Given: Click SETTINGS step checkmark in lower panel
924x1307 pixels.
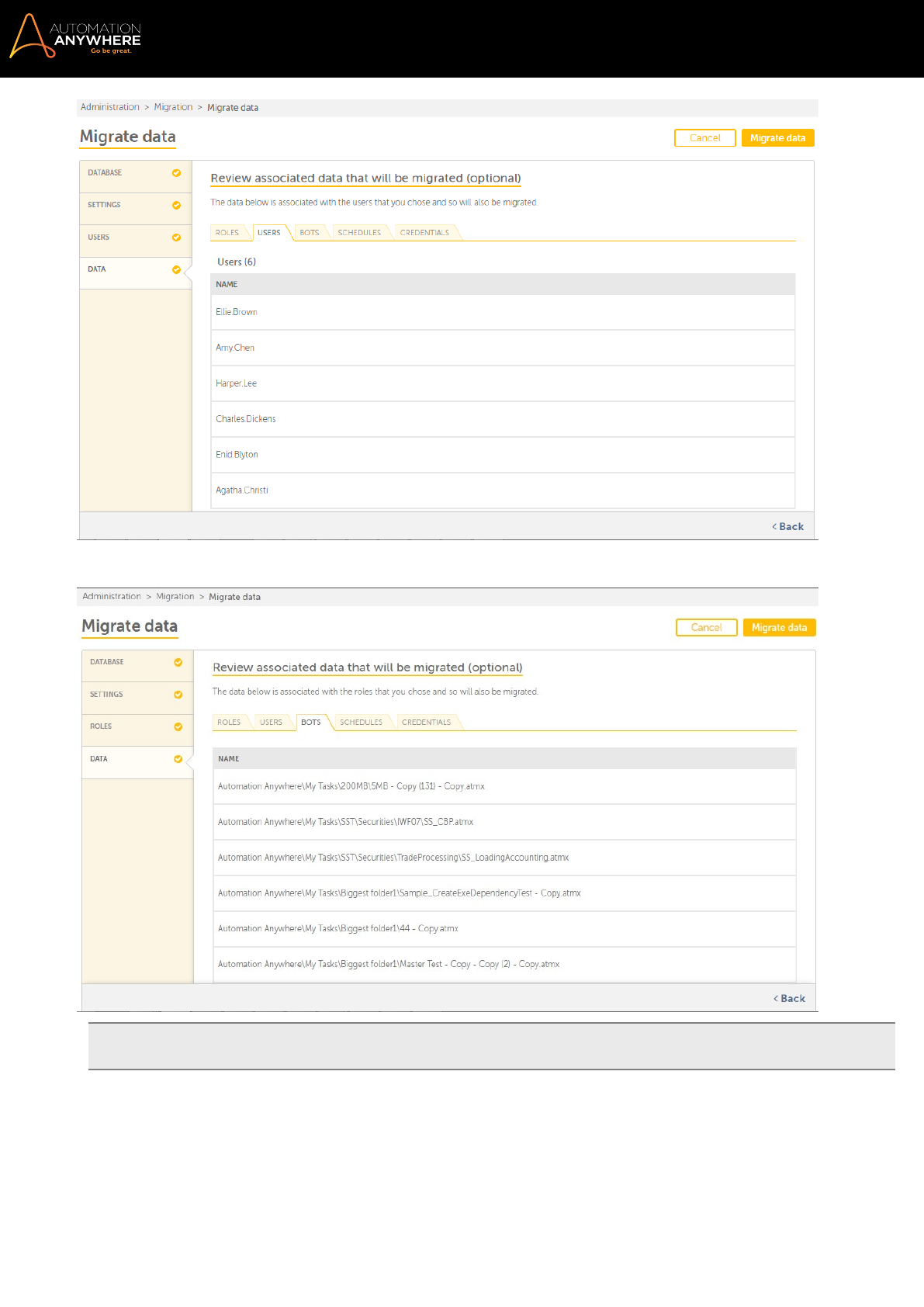Looking at the screenshot, I should click(178, 695).
